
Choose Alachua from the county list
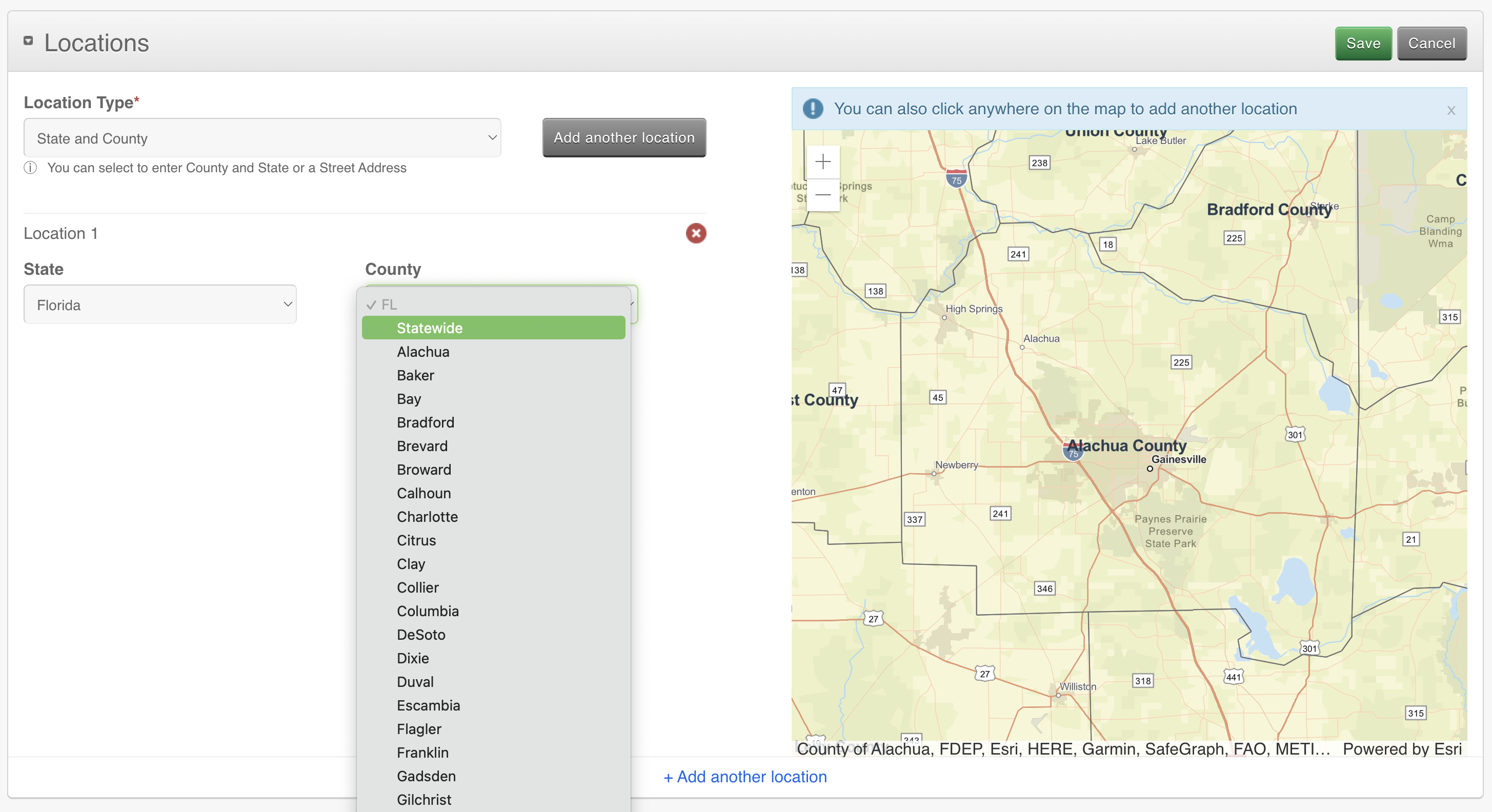[x=423, y=352]
